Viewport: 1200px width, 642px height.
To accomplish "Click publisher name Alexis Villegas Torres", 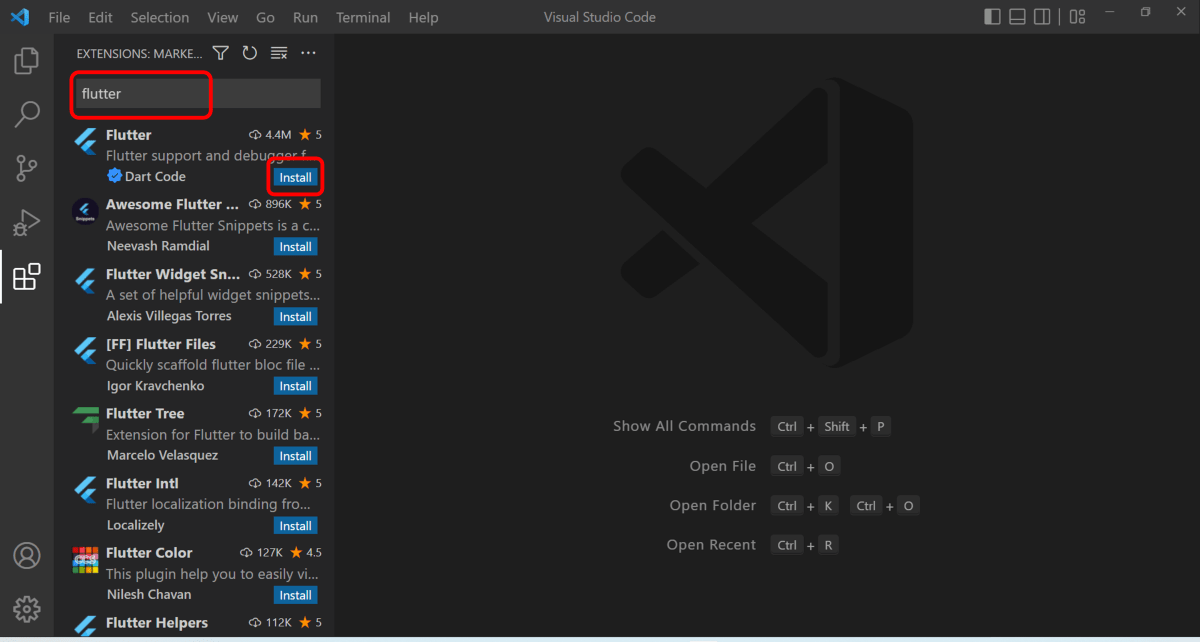I will point(169,316).
